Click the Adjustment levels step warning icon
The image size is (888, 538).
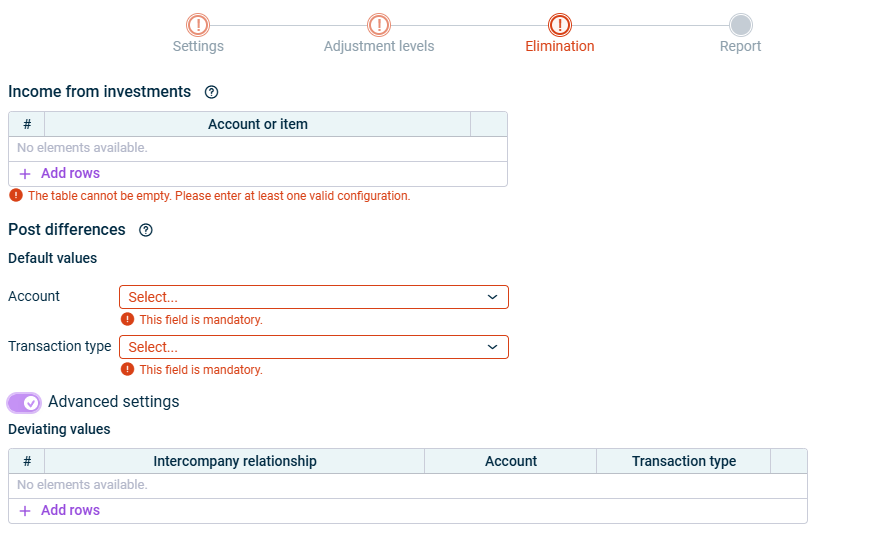pos(379,25)
